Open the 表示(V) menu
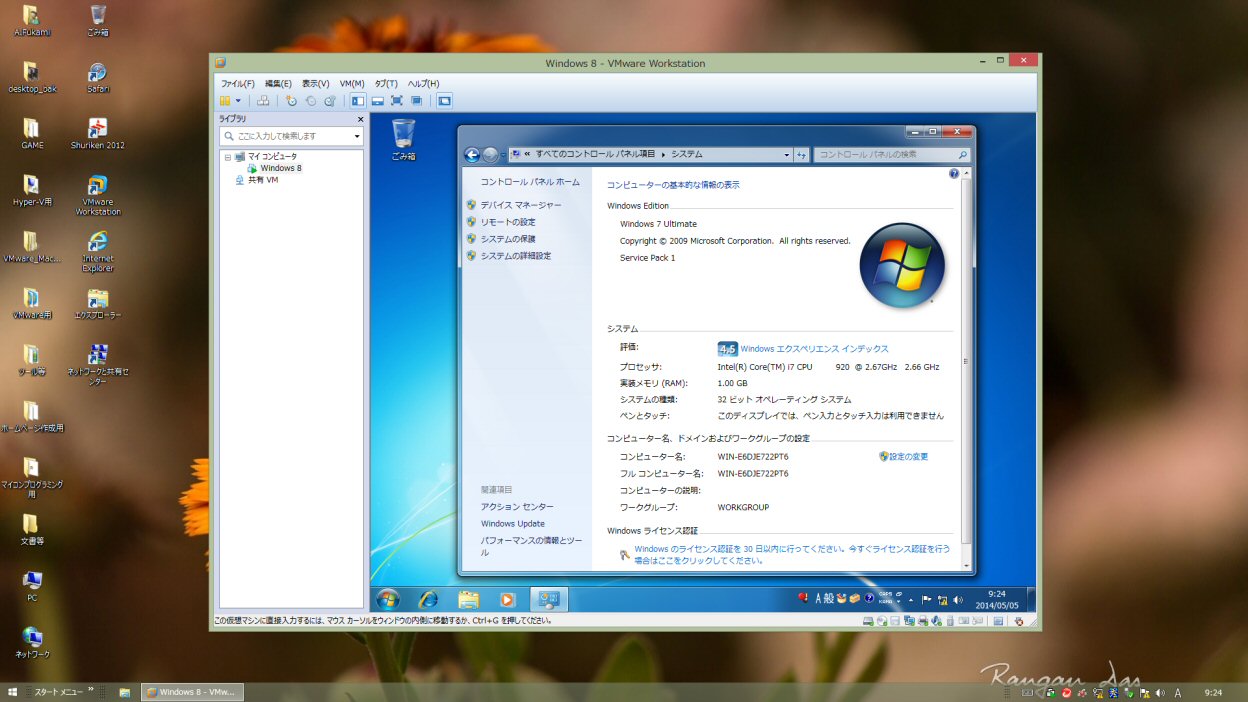Image resolution: width=1248 pixels, height=702 pixels. [316, 84]
